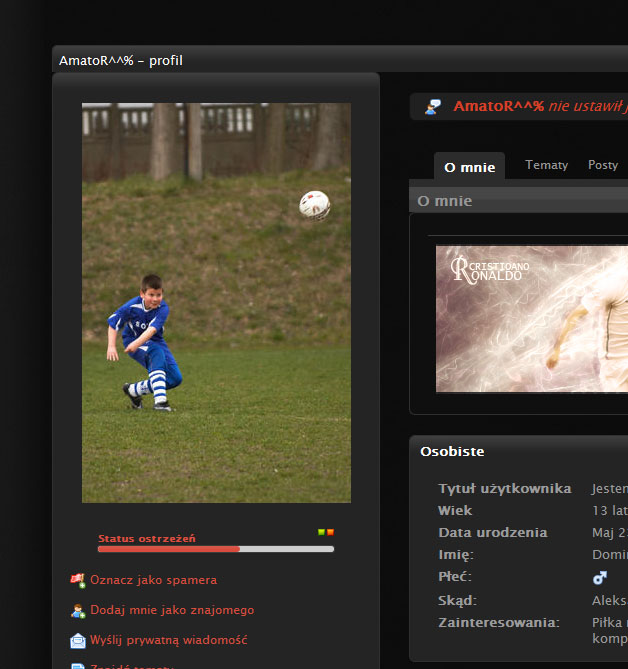Click the flag icon for marking spammer
Image resolution: width=628 pixels, height=669 pixels.
pyautogui.click(x=77, y=580)
